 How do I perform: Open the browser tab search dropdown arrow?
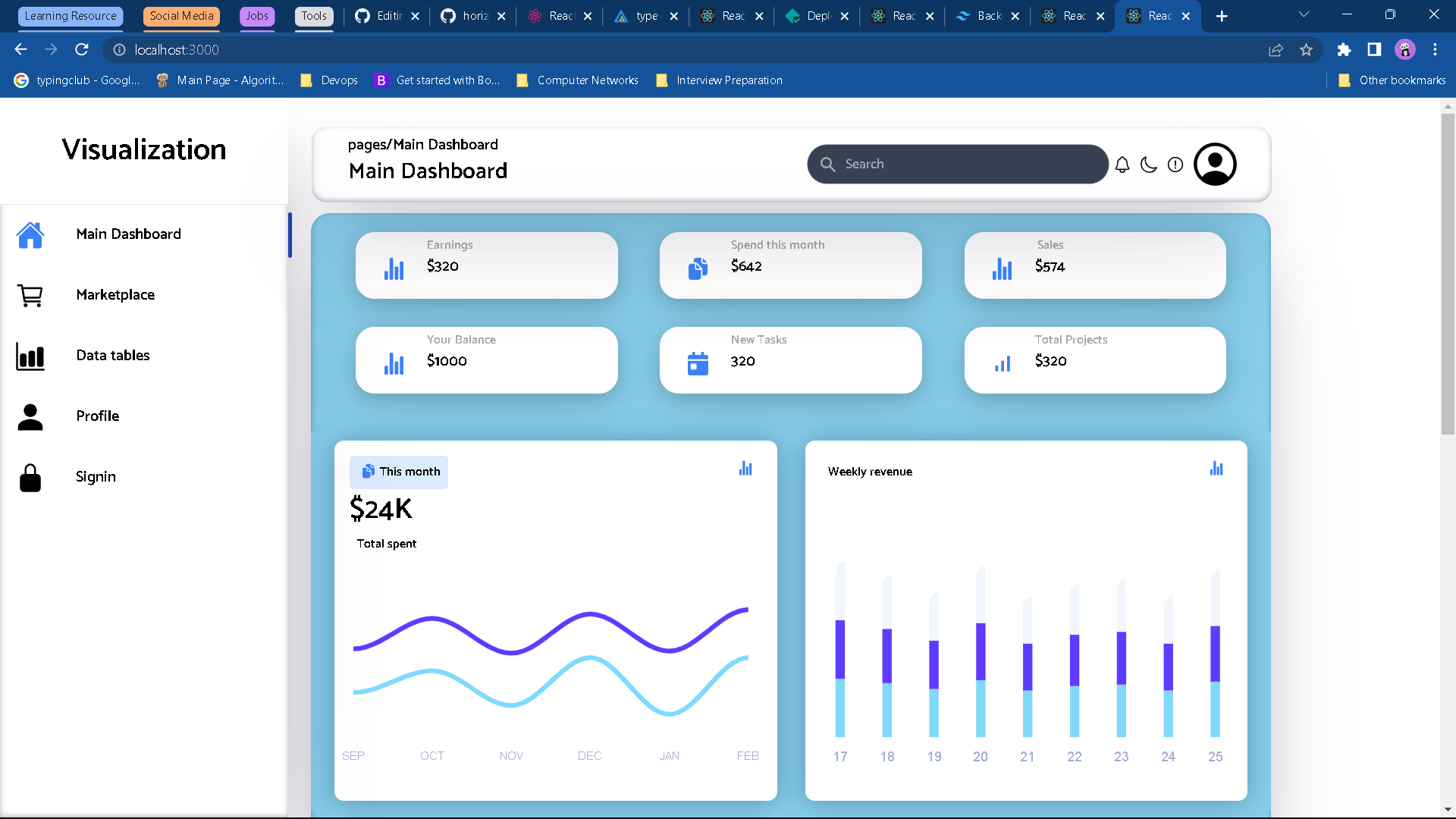(x=1304, y=14)
